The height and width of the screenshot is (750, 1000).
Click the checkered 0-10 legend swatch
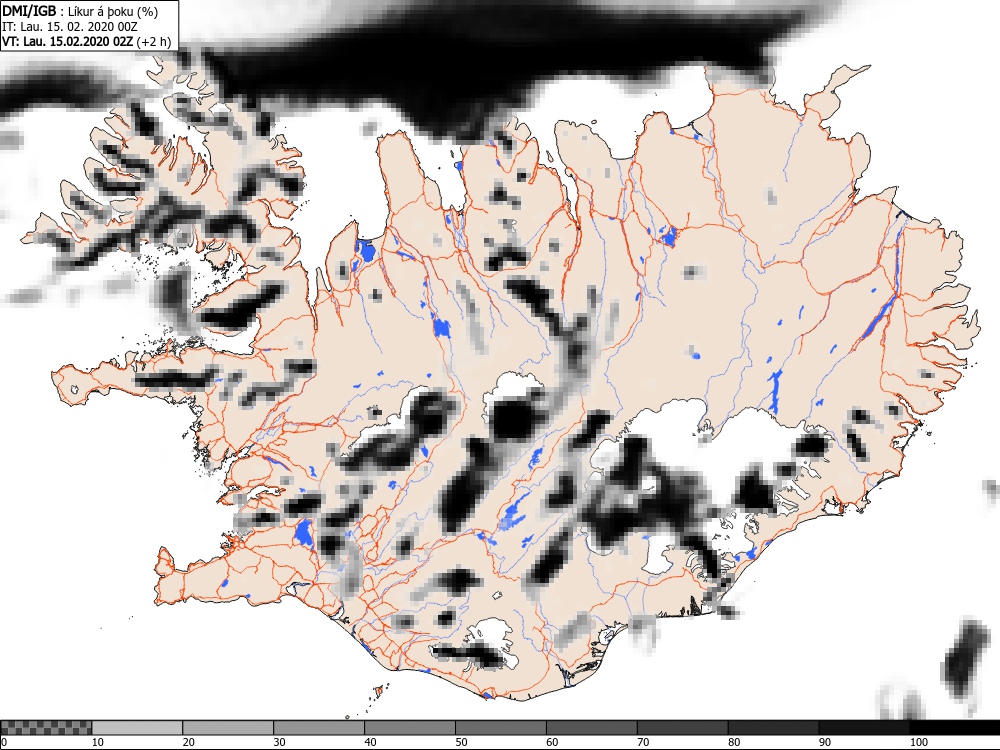(47, 728)
